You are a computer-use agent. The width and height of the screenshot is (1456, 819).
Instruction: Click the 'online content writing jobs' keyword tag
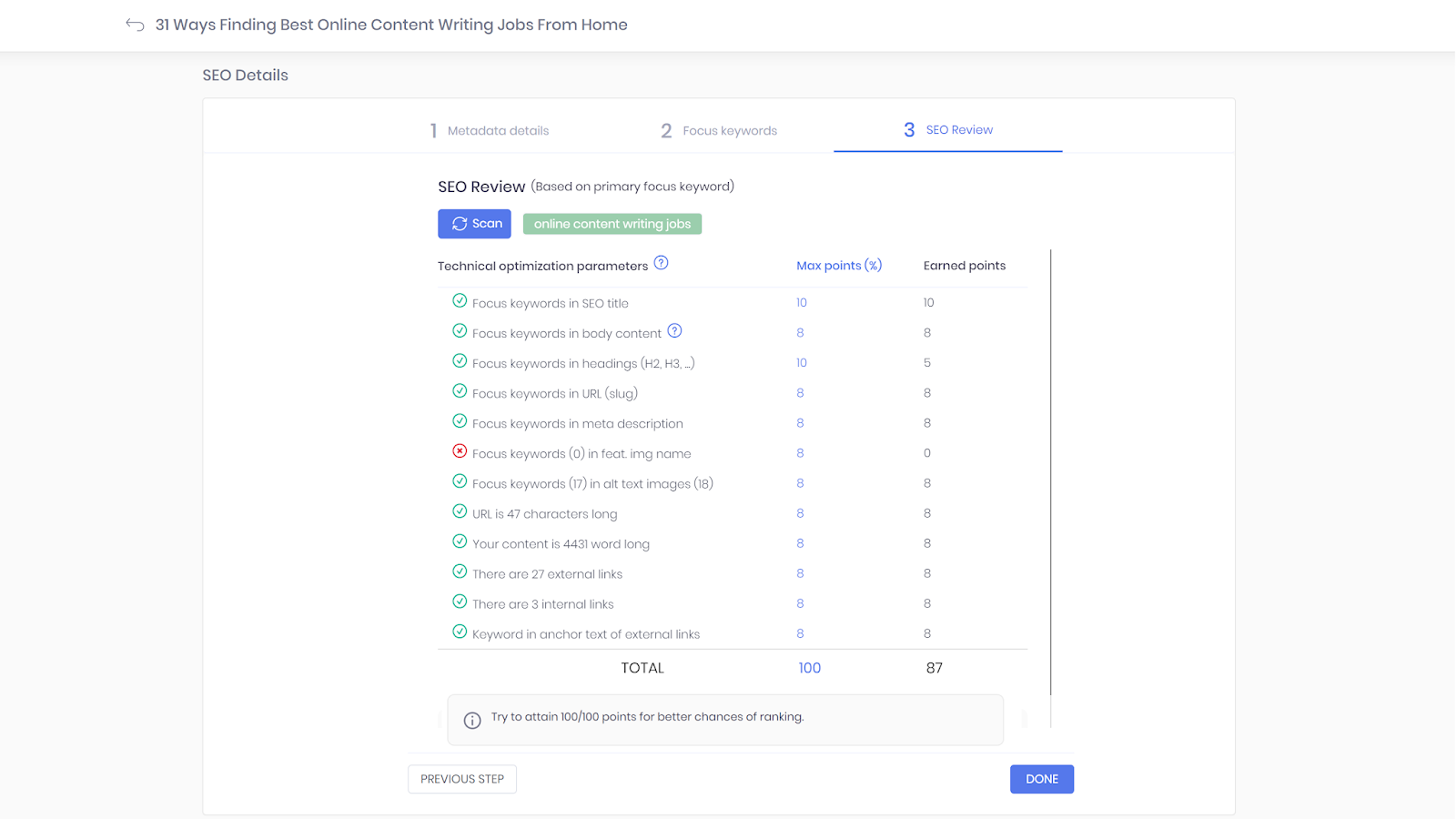coord(612,224)
